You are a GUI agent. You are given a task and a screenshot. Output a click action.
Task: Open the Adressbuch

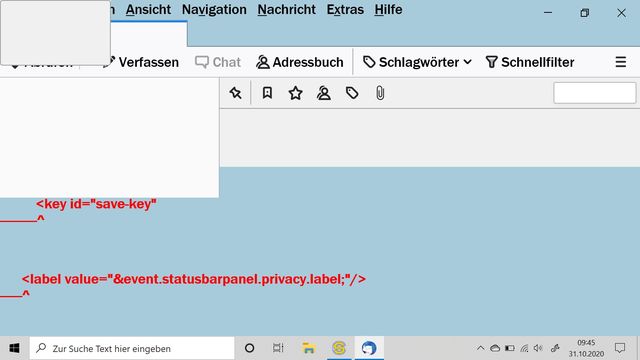[300, 62]
